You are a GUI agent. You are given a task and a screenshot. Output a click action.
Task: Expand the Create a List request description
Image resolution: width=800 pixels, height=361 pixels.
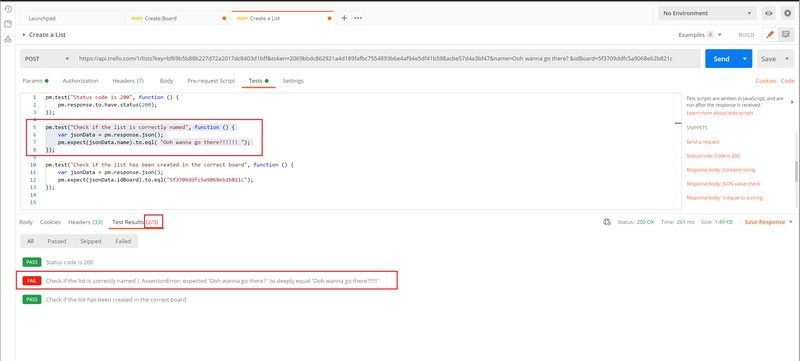[x=24, y=35]
